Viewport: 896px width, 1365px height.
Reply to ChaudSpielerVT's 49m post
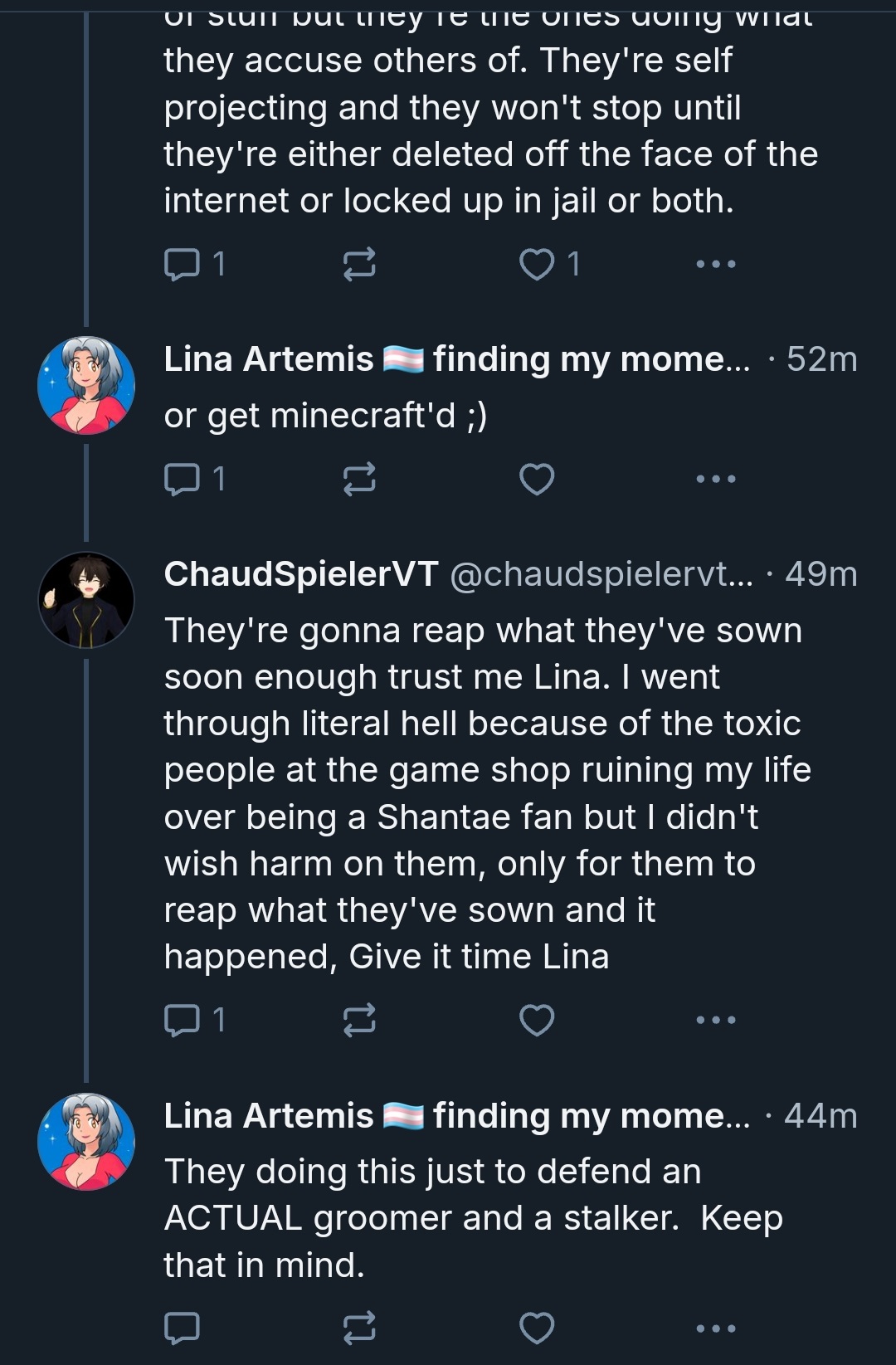coord(182,1020)
